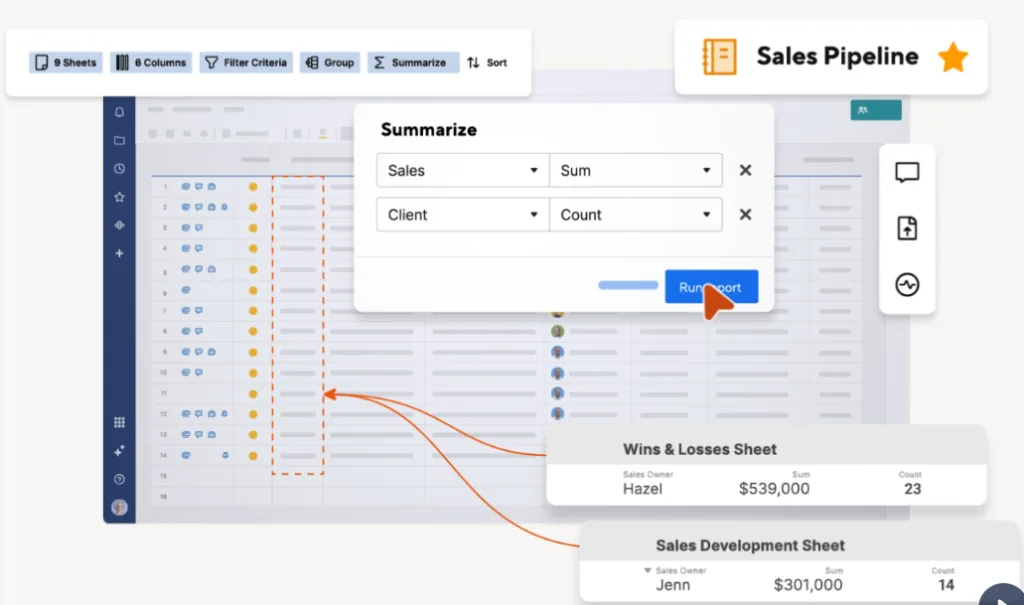This screenshot has width=1024, height=605.
Task: Open the activity pulse icon on the right panel
Action: (907, 285)
